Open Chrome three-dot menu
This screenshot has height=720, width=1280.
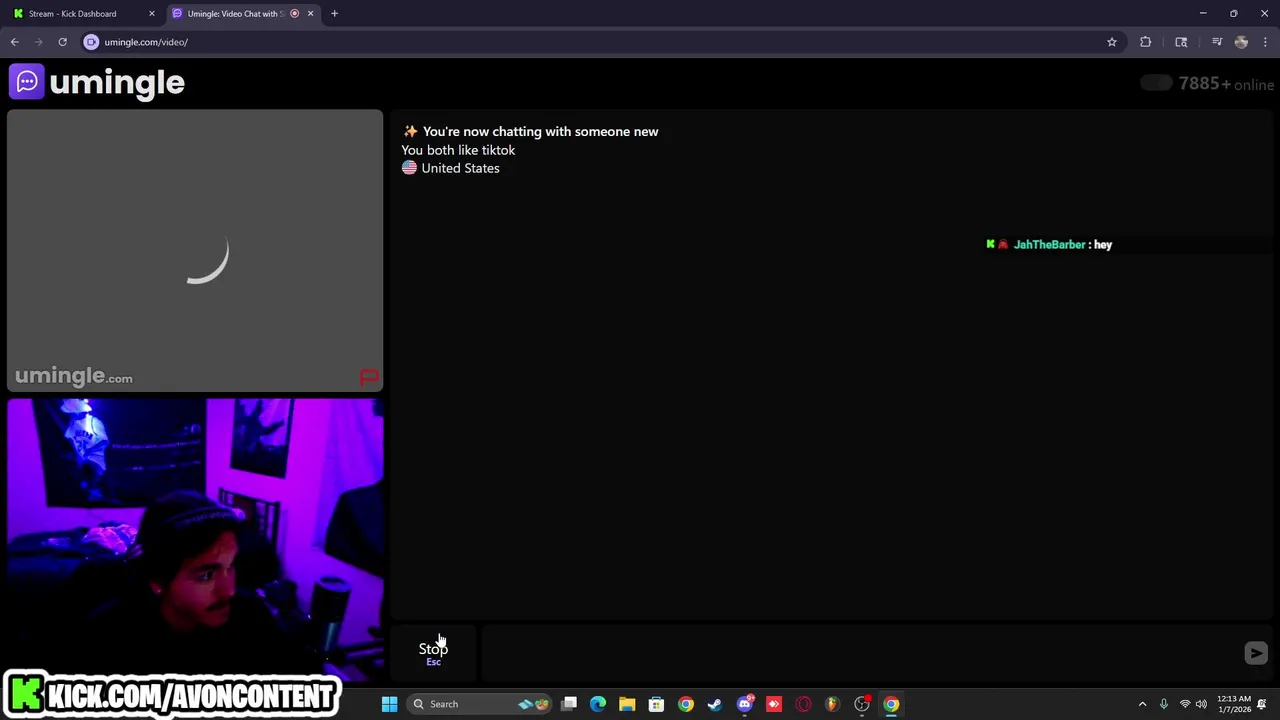click(1265, 42)
